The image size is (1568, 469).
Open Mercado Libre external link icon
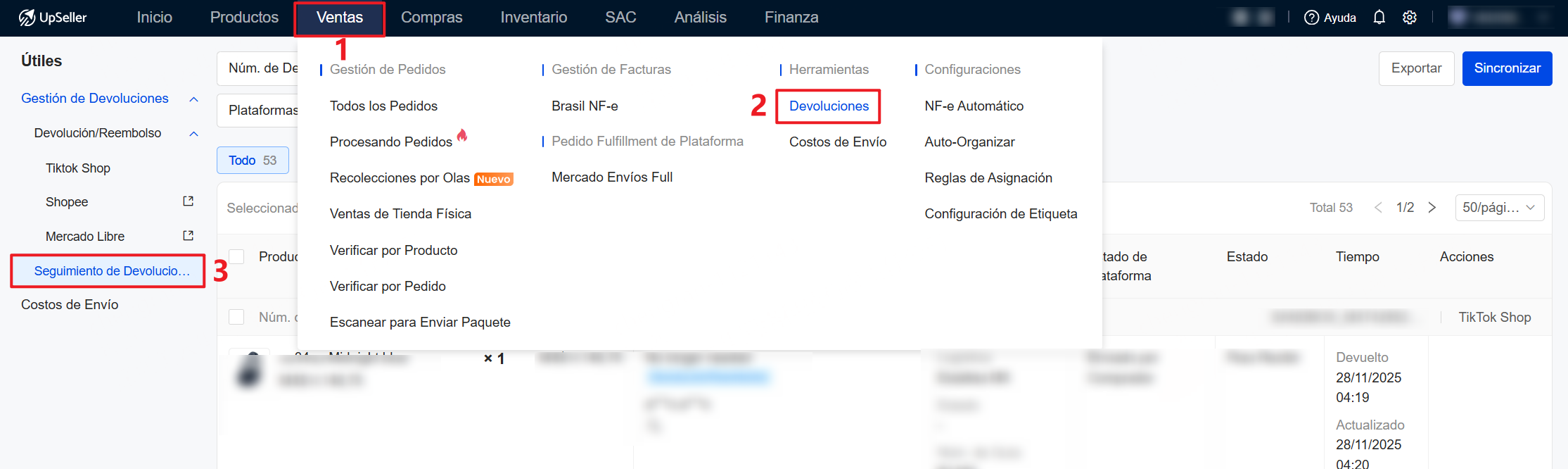coord(188,236)
